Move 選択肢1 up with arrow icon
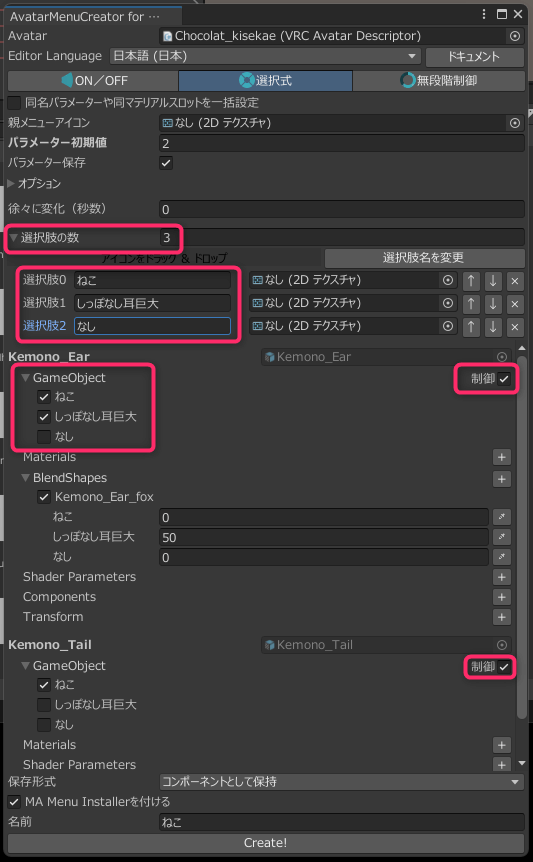The image size is (533, 862). [x=471, y=304]
